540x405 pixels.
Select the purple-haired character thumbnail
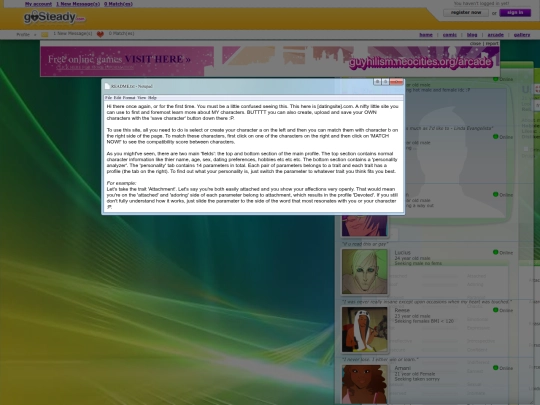pyautogui.click(x=364, y=226)
